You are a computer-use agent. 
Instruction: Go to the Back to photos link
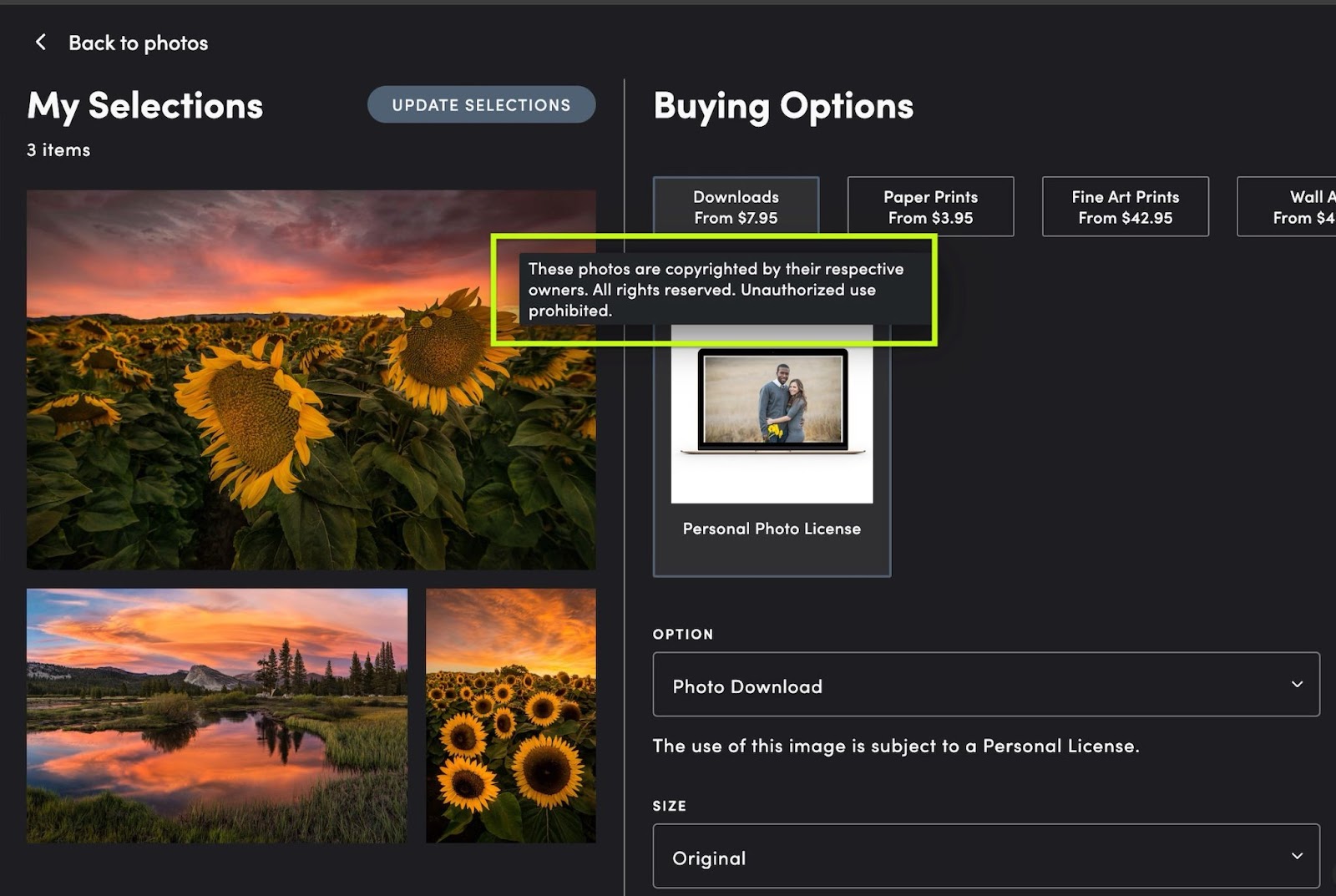click(x=138, y=43)
